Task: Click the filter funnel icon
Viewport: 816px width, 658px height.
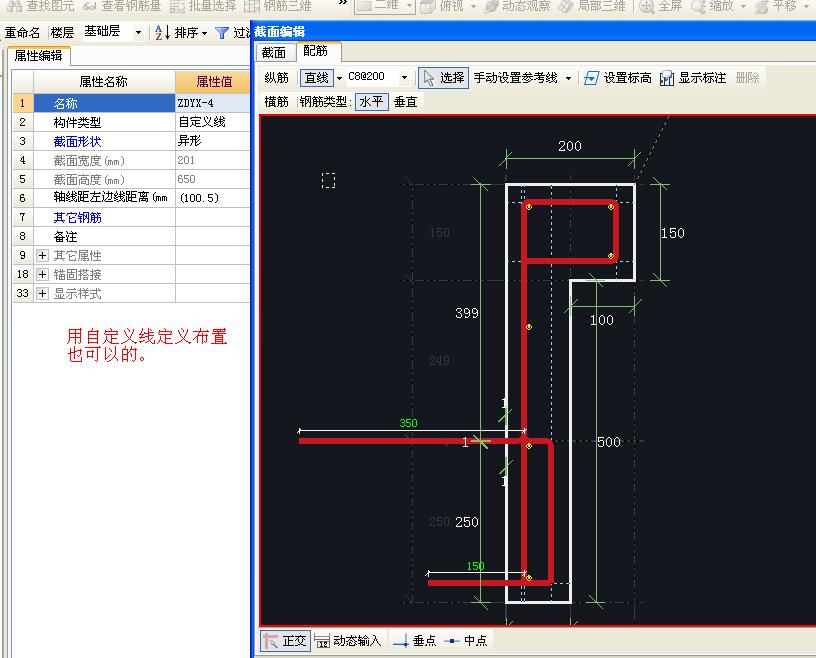Action: coord(222,33)
